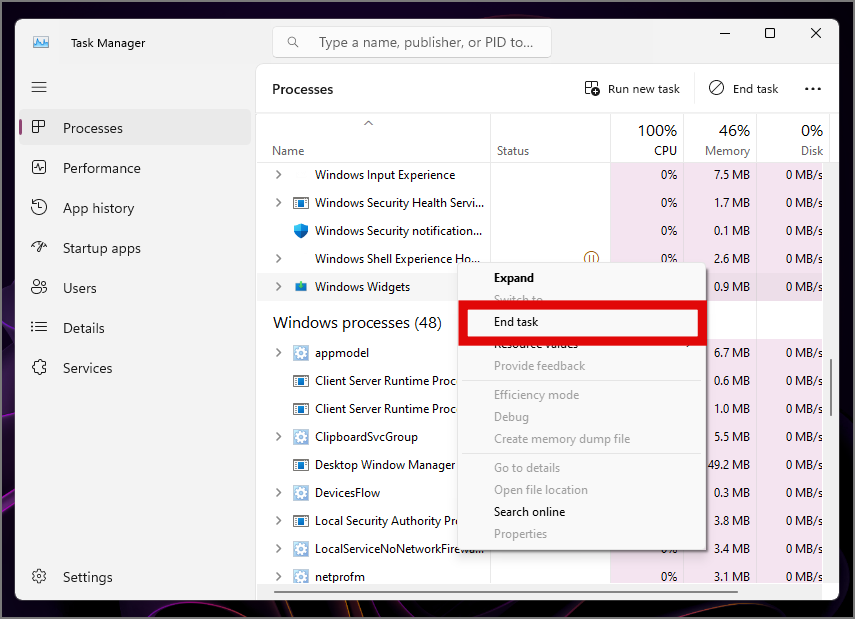This screenshot has height=619, width=855.
Task: Choose Expand in the context menu
Action: (x=582, y=278)
